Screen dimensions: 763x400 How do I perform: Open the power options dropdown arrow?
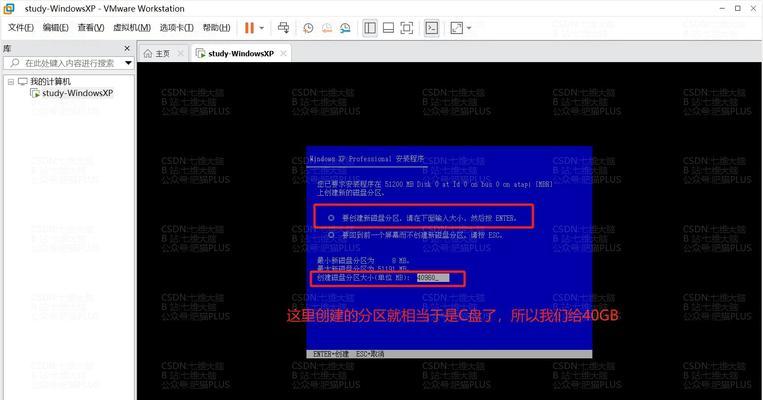pos(261,28)
